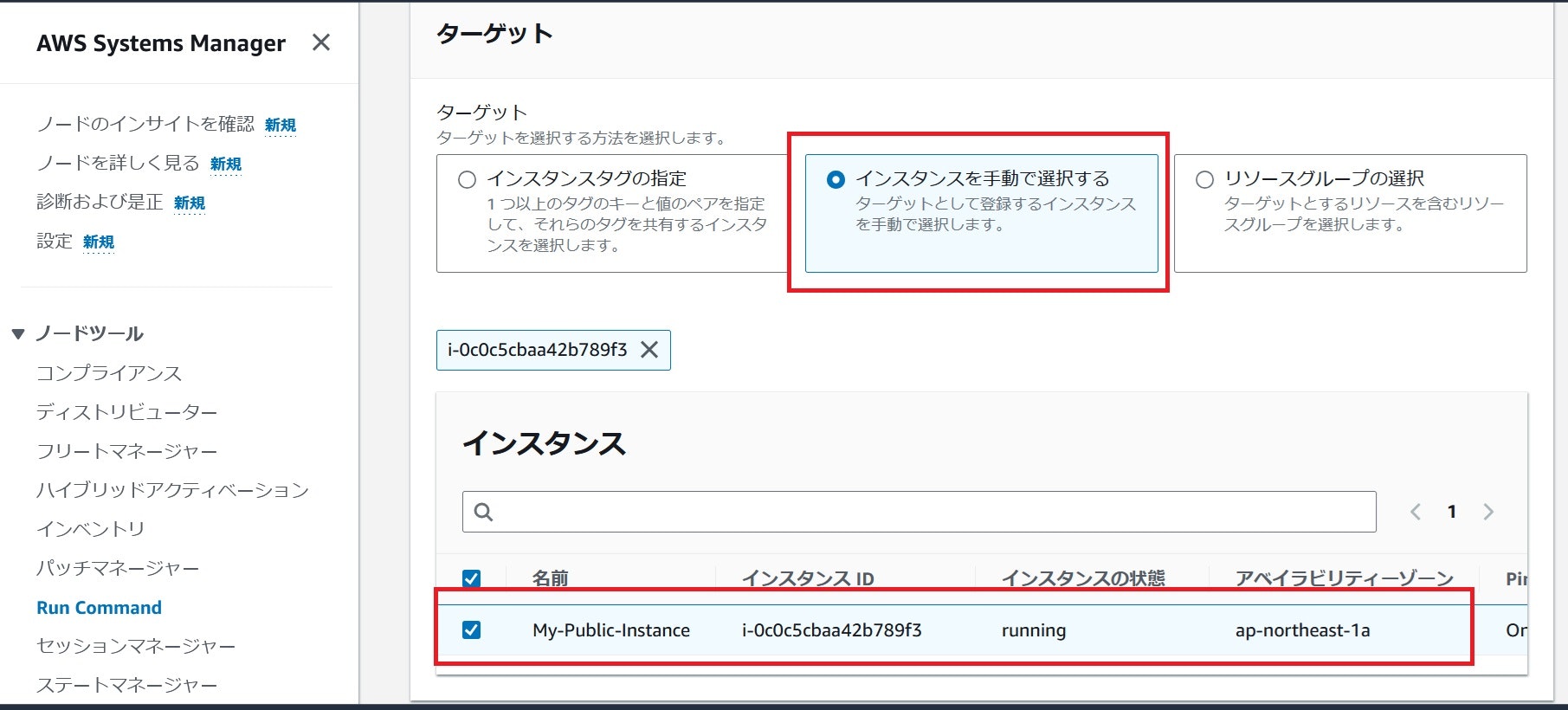Remove the i-0c0c5cbaa42b789f3 target chip
1568x710 pixels.
pyautogui.click(x=649, y=350)
